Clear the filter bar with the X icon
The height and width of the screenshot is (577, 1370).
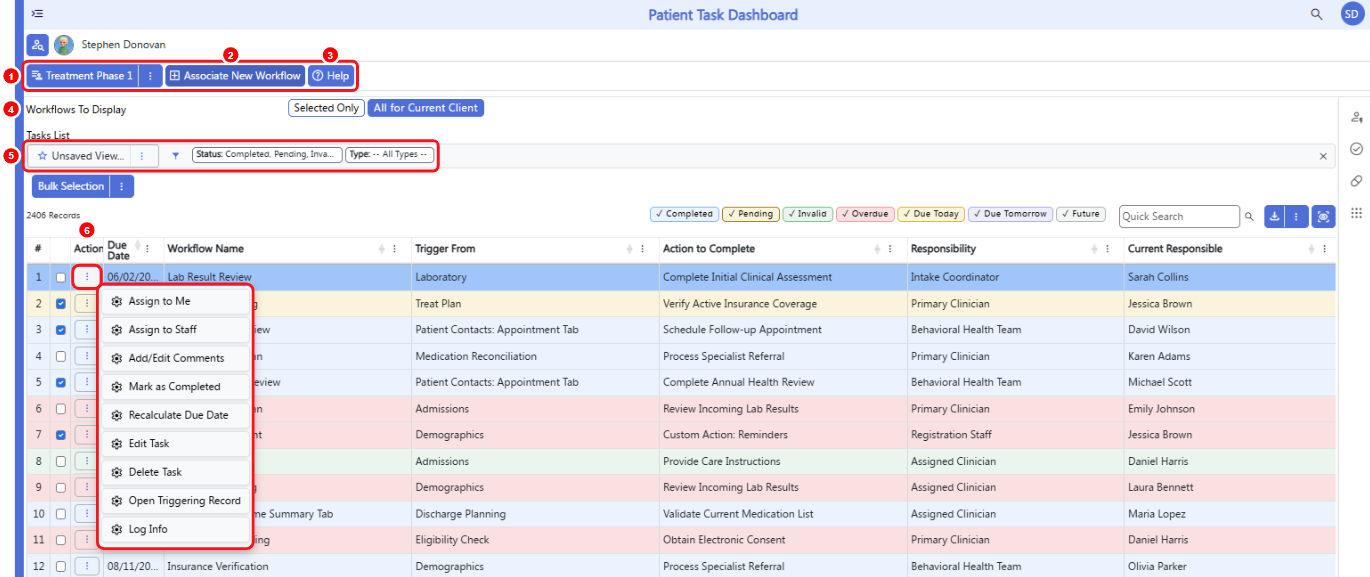[1323, 156]
